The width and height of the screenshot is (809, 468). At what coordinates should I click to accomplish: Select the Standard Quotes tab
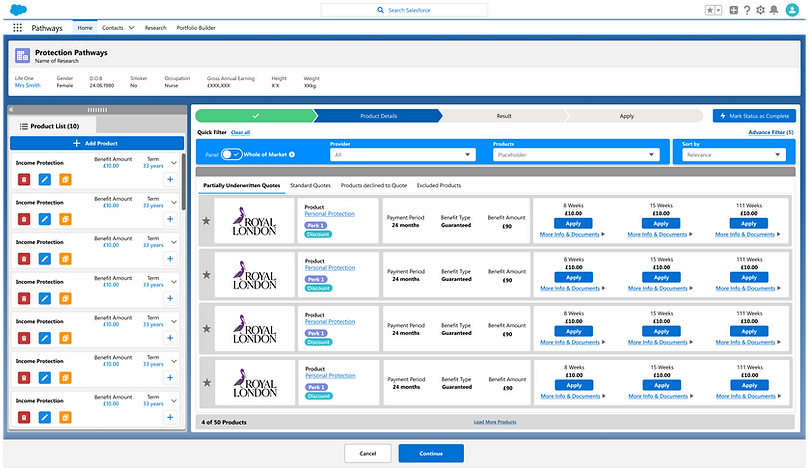310,185
